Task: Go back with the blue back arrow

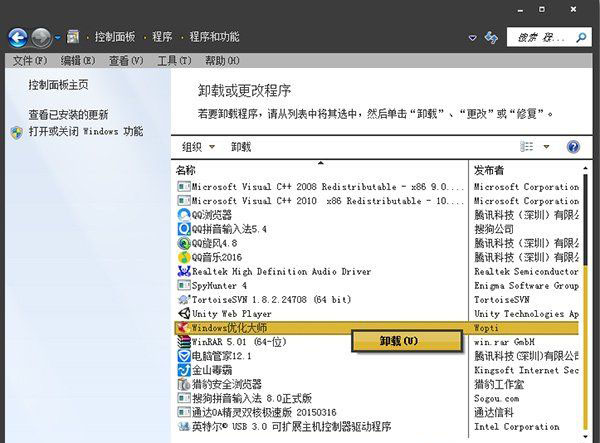Action: pos(18,37)
